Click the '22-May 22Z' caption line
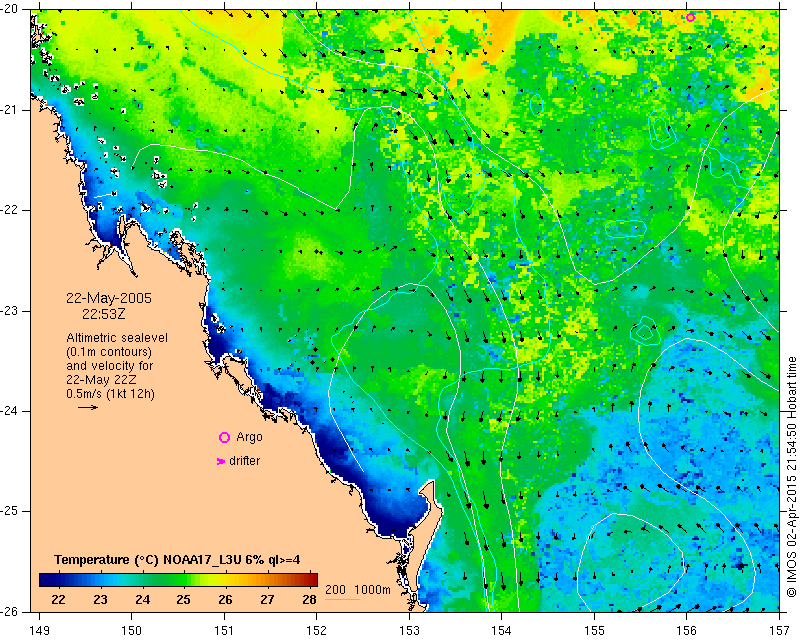Screen dimensions: 800x640 101,380
